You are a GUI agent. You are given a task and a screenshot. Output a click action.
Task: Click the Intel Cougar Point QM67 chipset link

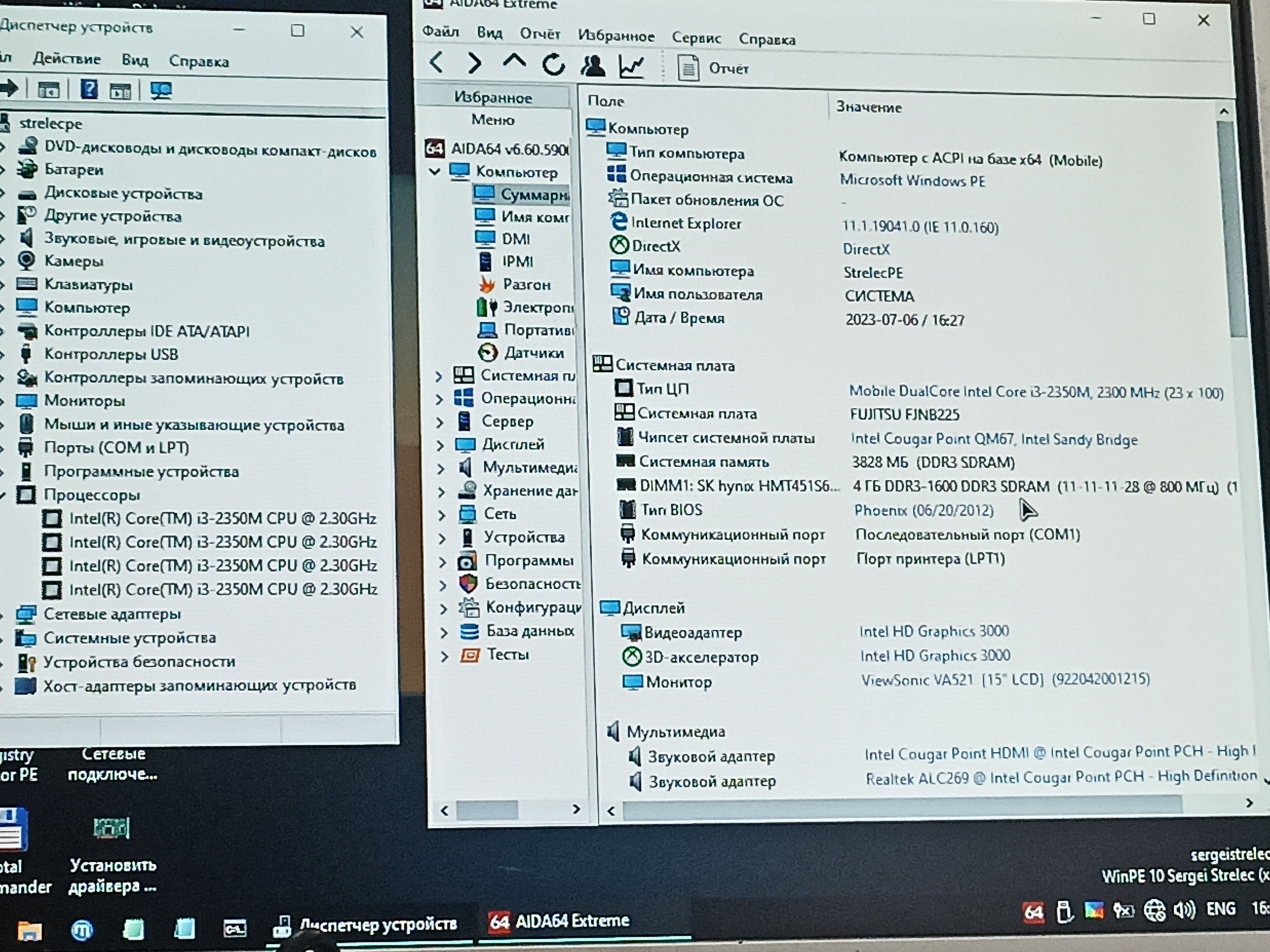coord(994,439)
